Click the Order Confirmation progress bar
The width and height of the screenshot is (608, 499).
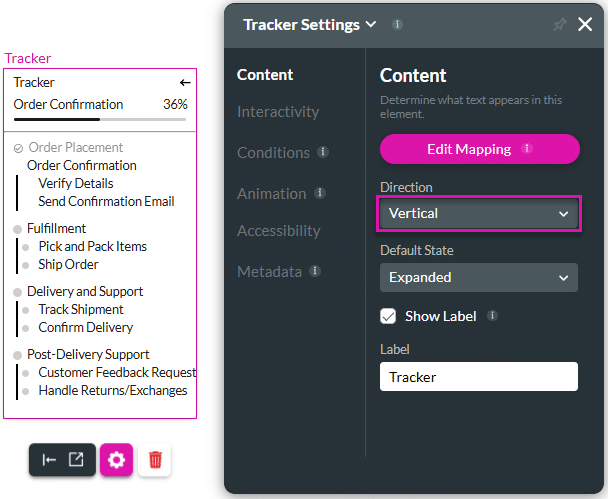(100, 119)
